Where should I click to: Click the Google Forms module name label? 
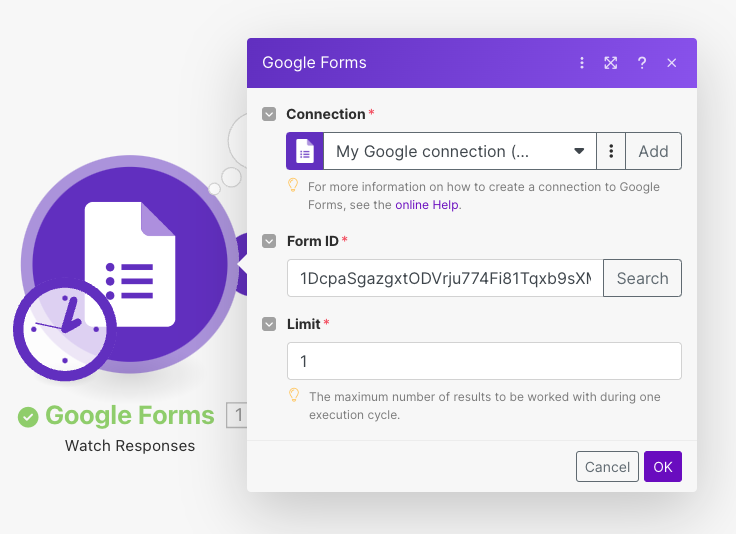(x=130, y=416)
